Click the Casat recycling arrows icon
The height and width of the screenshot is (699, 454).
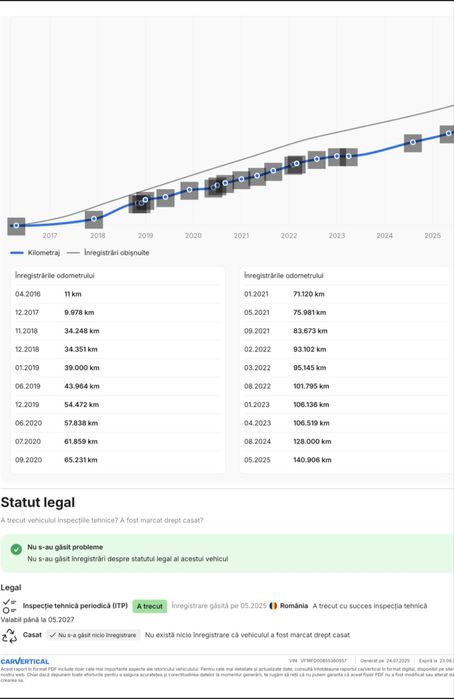(x=9, y=636)
